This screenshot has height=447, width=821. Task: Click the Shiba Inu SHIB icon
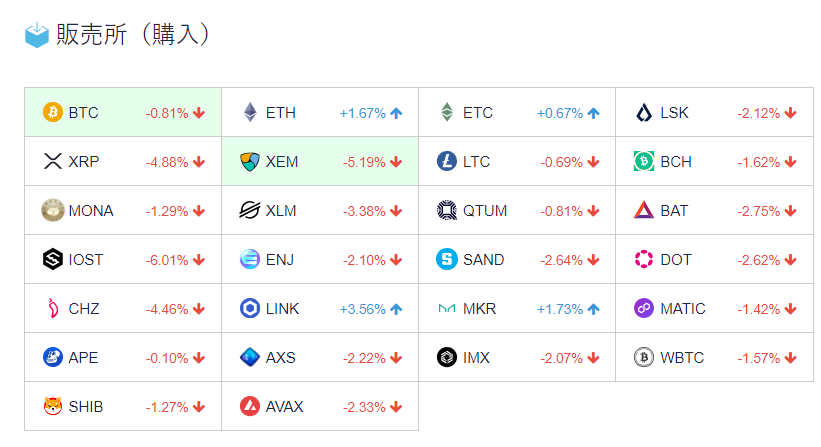pyautogui.click(x=53, y=407)
